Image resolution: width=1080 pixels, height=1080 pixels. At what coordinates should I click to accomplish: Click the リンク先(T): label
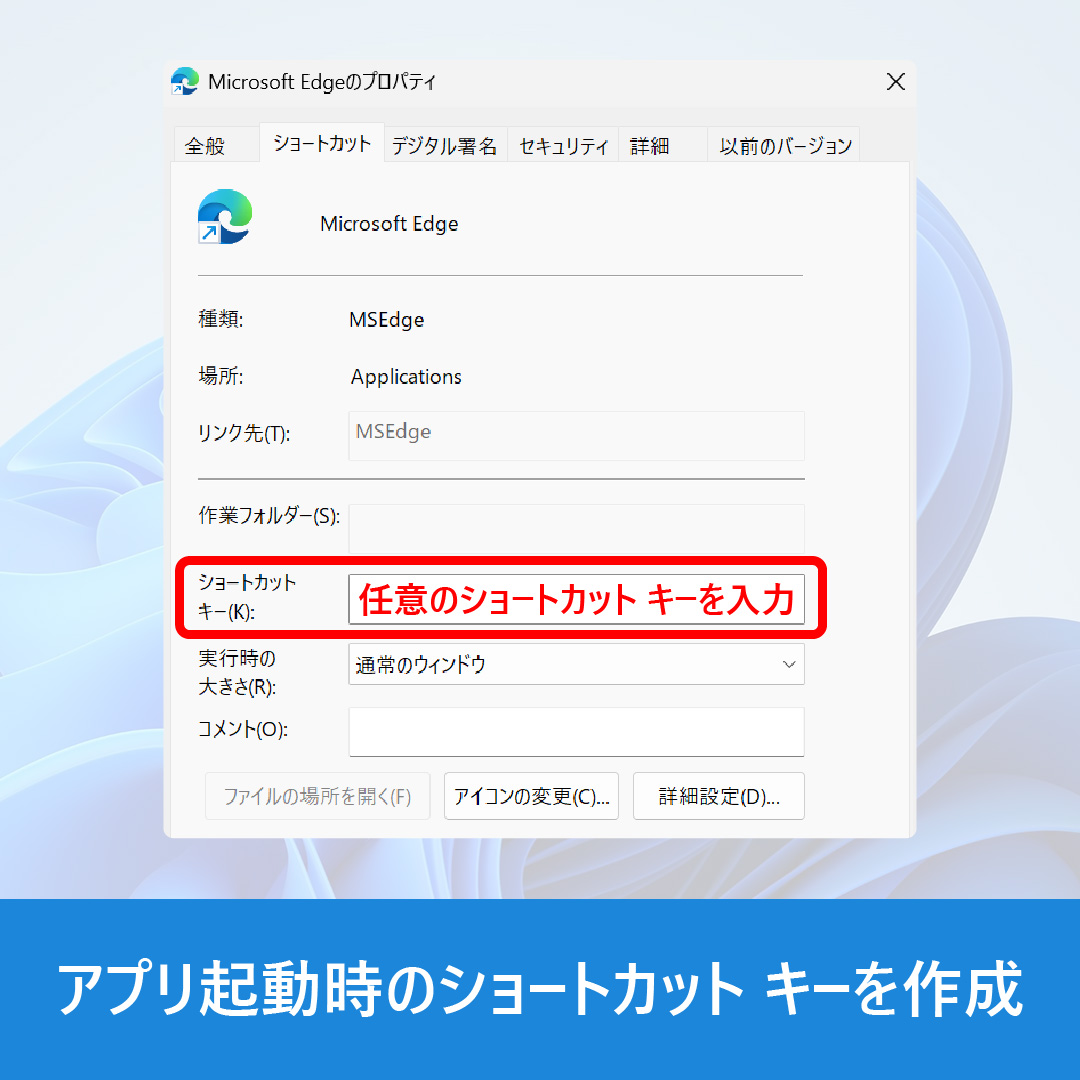[x=244, y=433]
